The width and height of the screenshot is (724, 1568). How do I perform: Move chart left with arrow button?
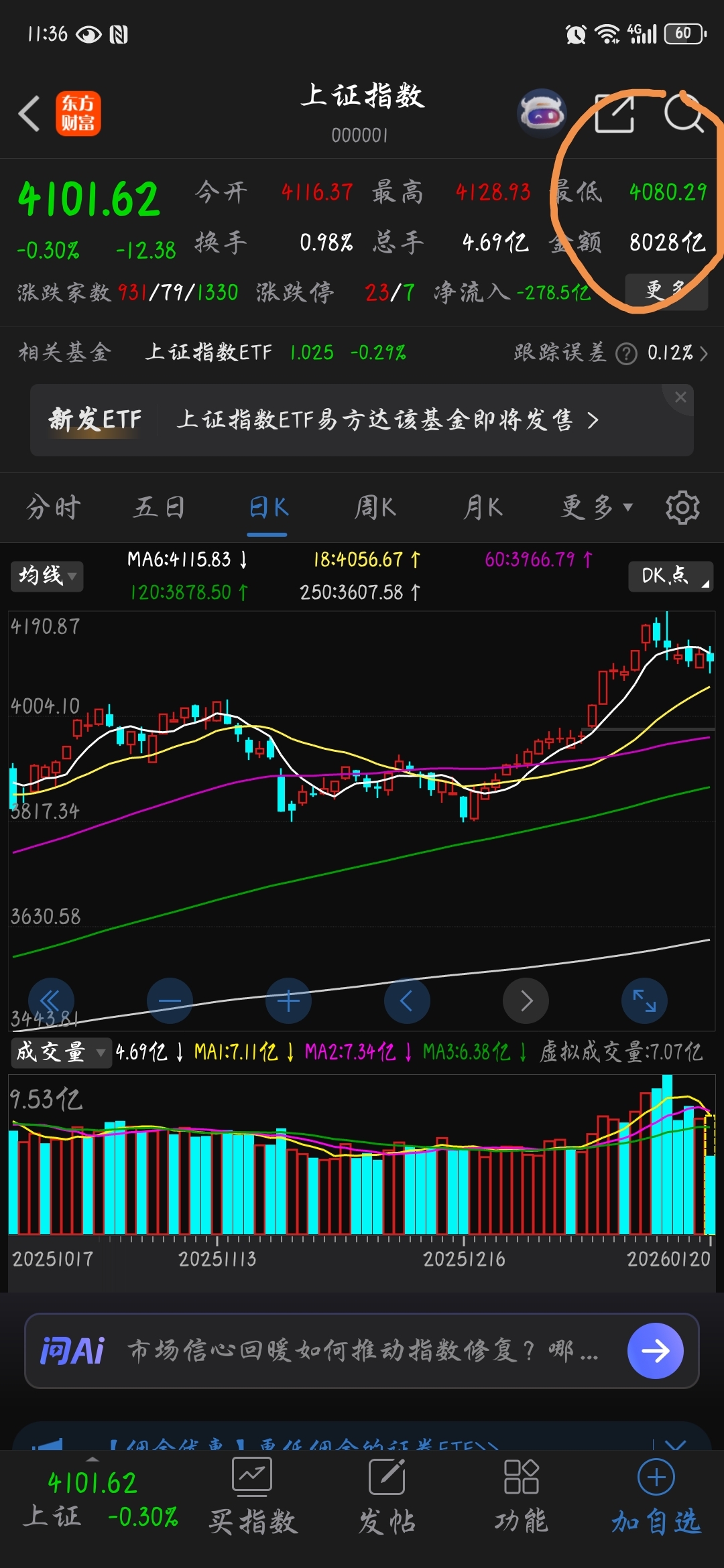[407, 1000]
